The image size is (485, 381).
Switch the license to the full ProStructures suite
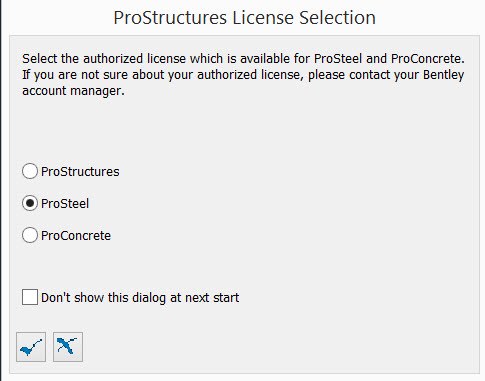coord(30,171)
